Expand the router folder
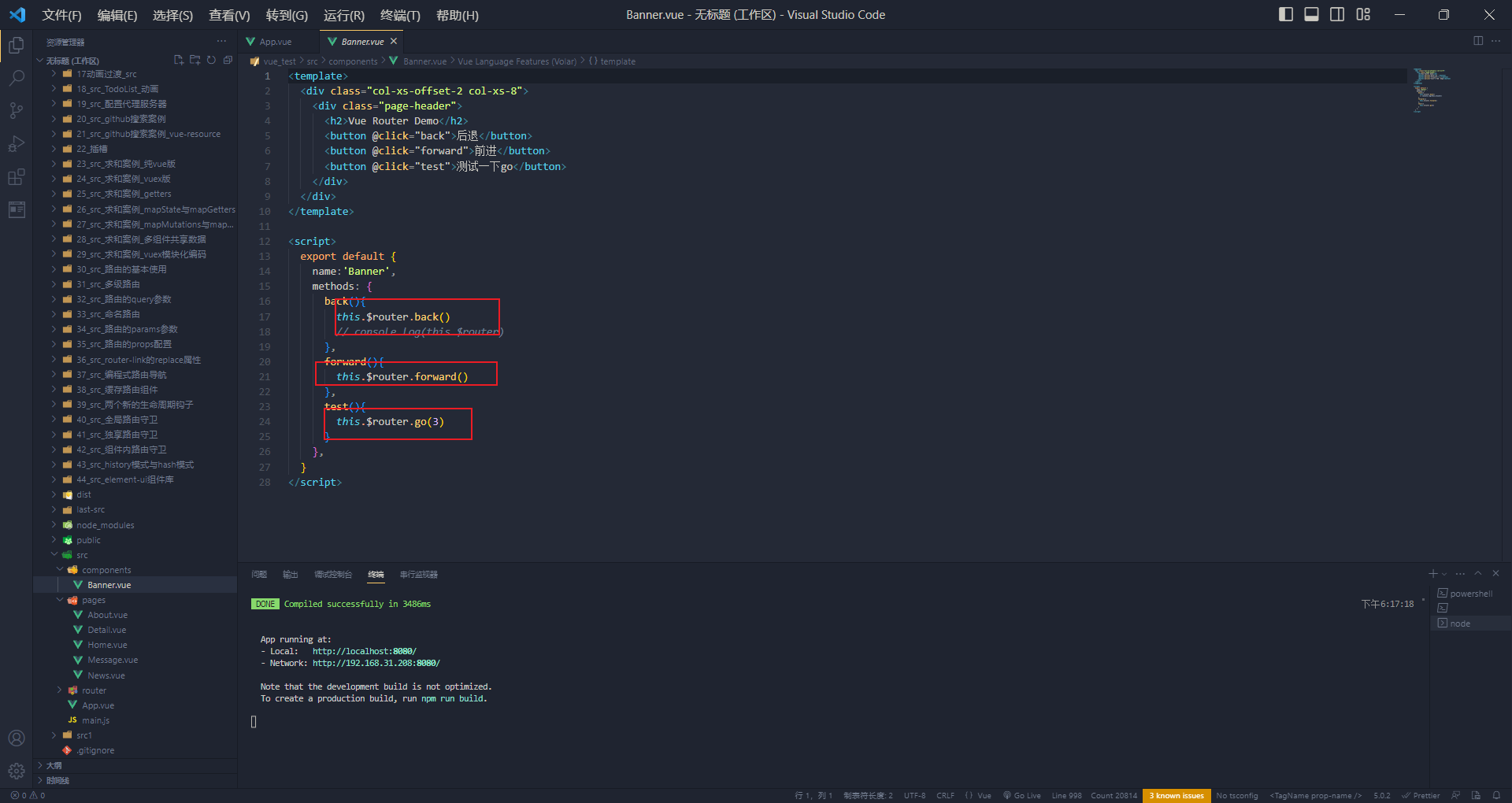The height and width of the screenshot is (803, 1512). coord(94,690)
